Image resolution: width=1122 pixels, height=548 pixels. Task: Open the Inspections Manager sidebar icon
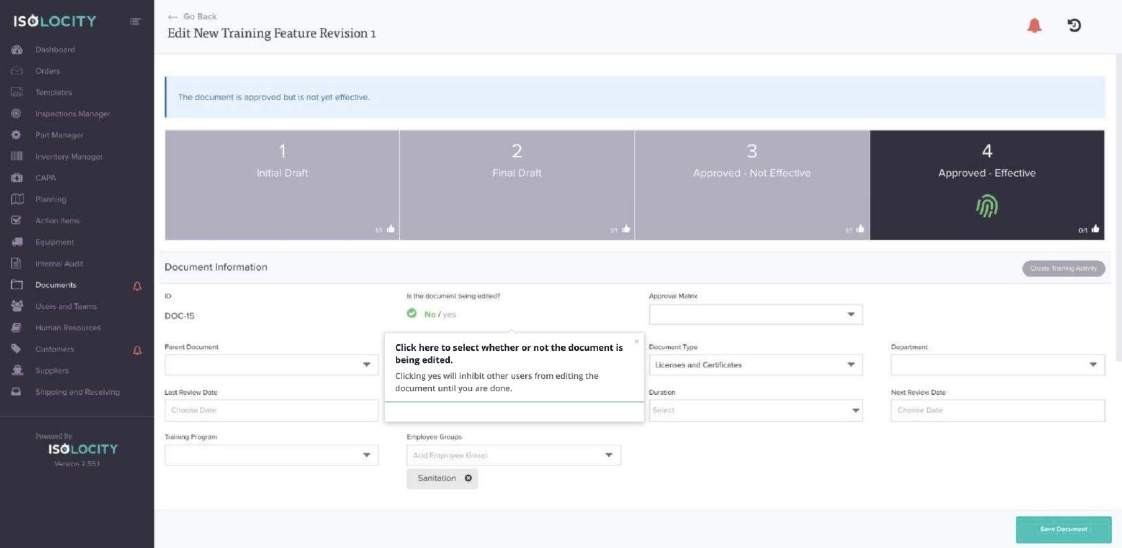click(x=17, y=114)
